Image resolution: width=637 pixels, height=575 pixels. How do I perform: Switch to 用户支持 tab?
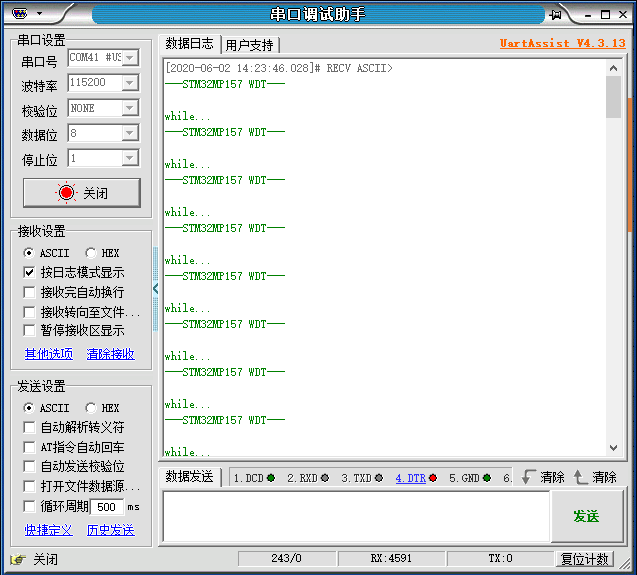pos(250,45)
